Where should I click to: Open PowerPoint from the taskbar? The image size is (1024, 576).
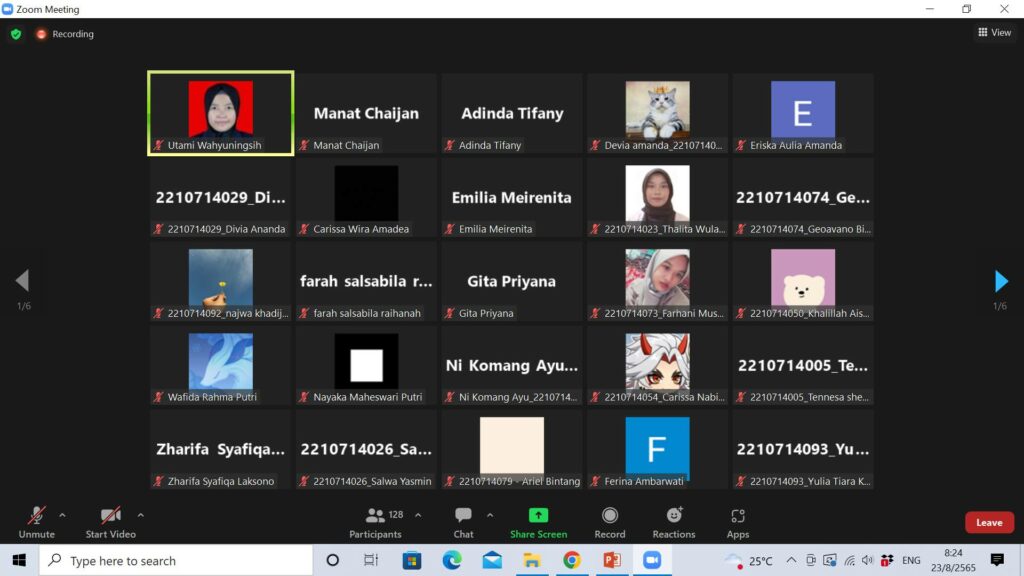[612, 560]
